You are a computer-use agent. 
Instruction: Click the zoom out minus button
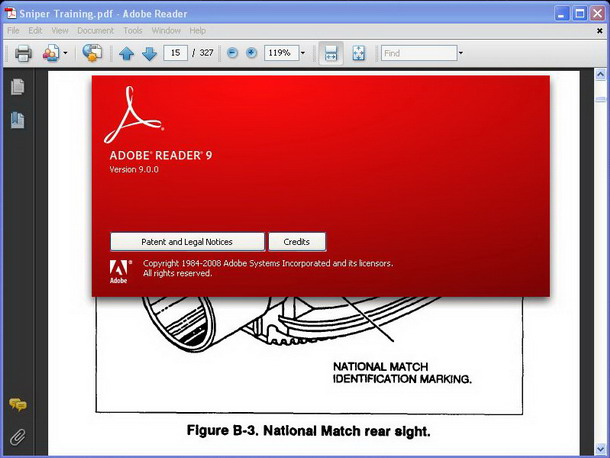pyautogui.click(x=232, y=53)
